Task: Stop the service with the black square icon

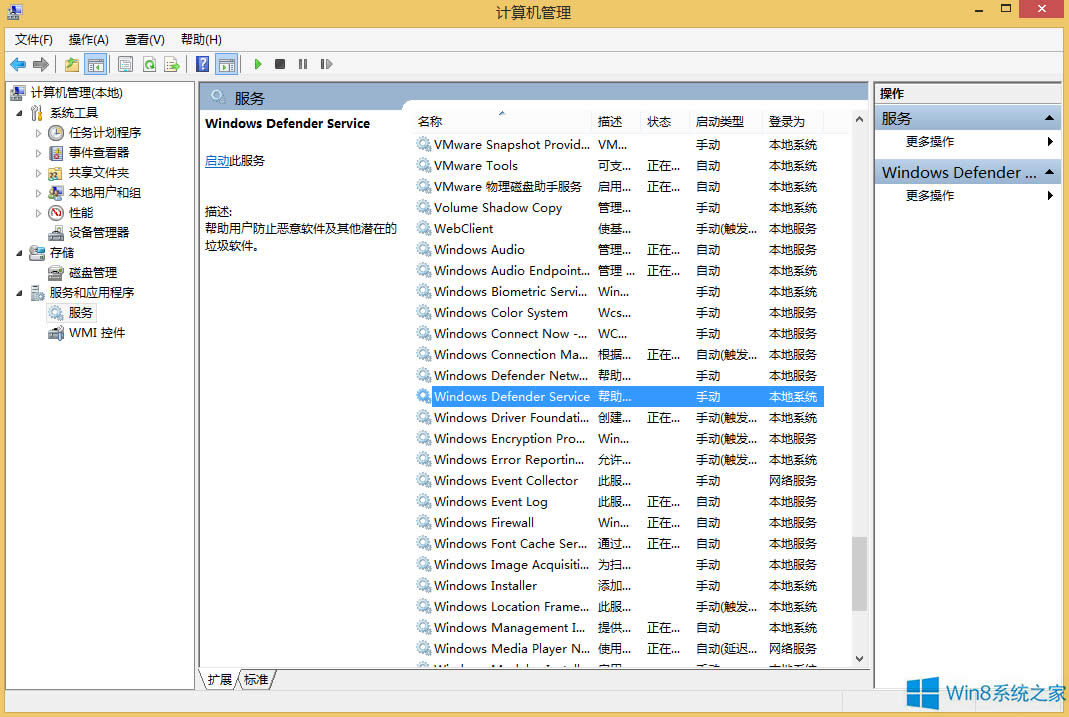Action: coord(281,64)
